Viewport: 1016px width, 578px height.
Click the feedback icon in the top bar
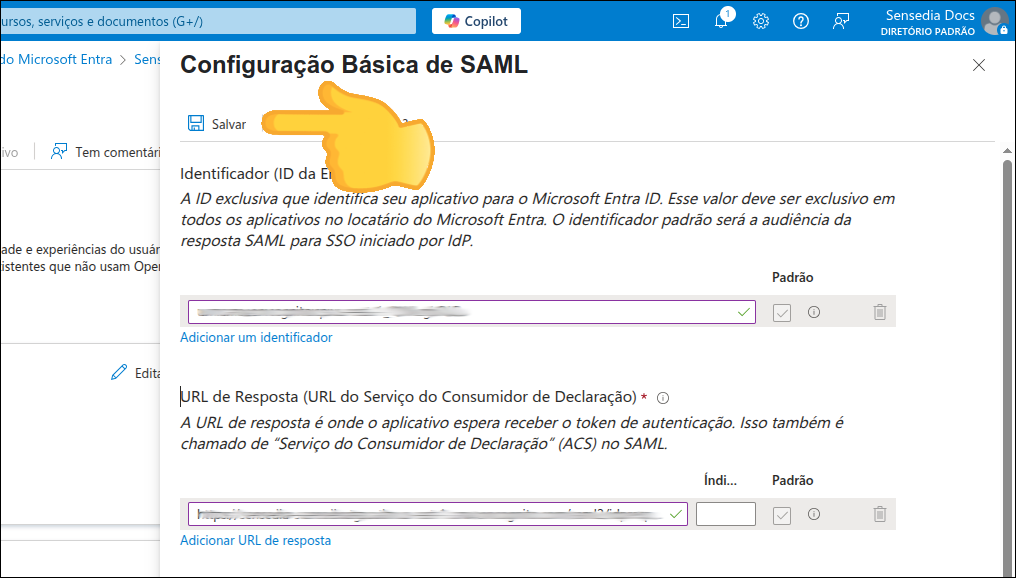tap(841, 20)
